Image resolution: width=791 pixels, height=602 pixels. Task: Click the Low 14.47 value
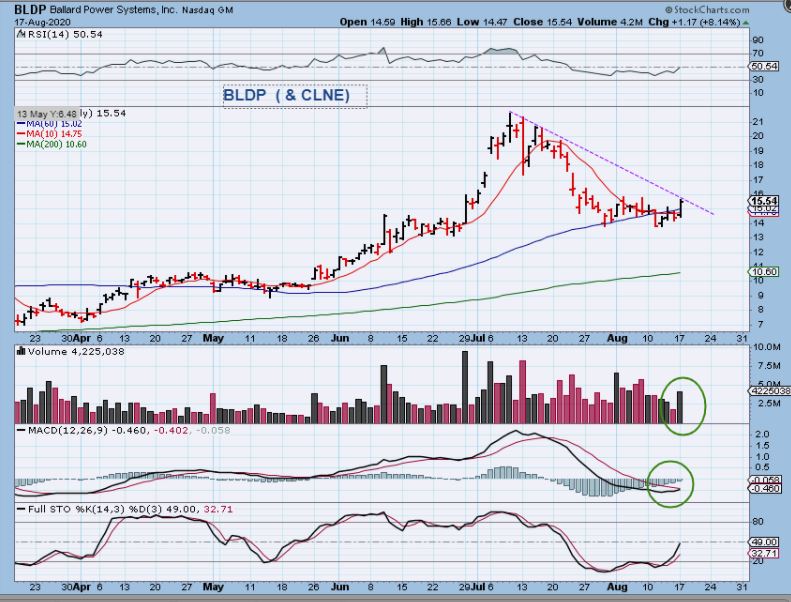point(482,22)
